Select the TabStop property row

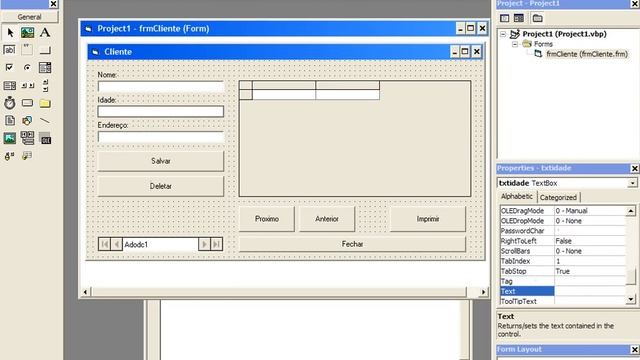coord(563,271)
